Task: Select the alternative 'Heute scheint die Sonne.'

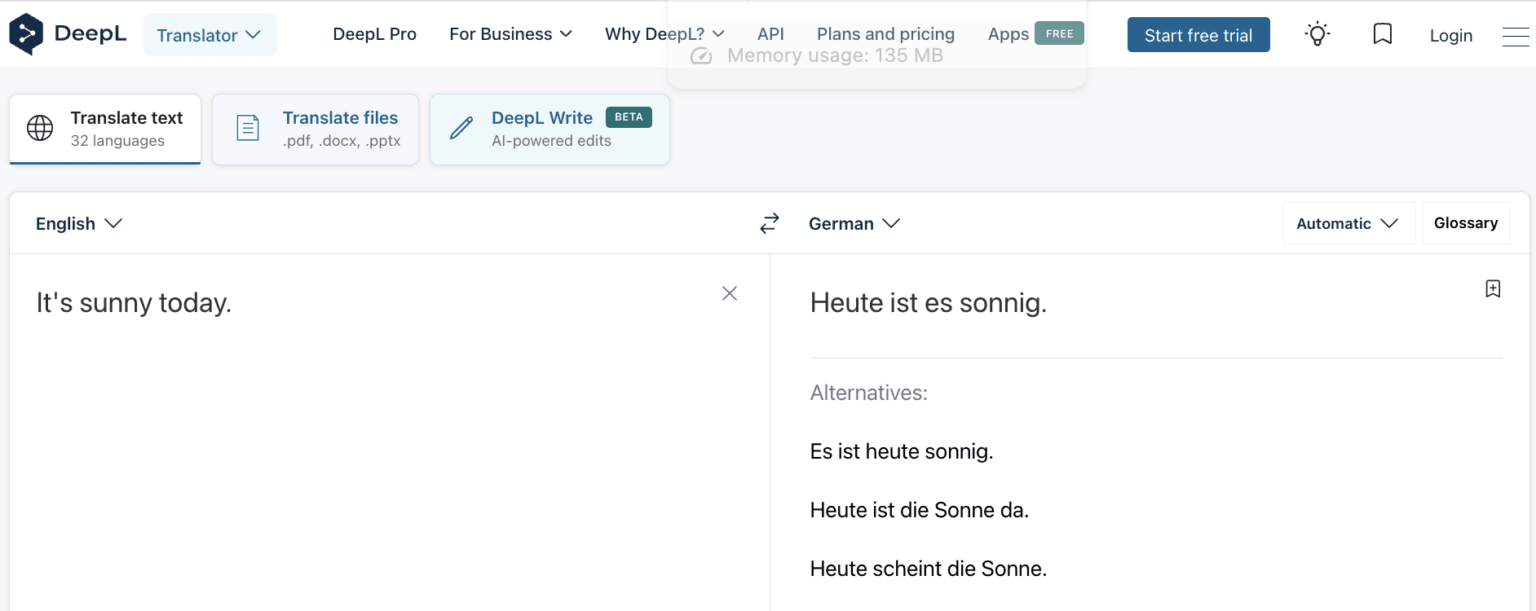Action: [928, 568]
